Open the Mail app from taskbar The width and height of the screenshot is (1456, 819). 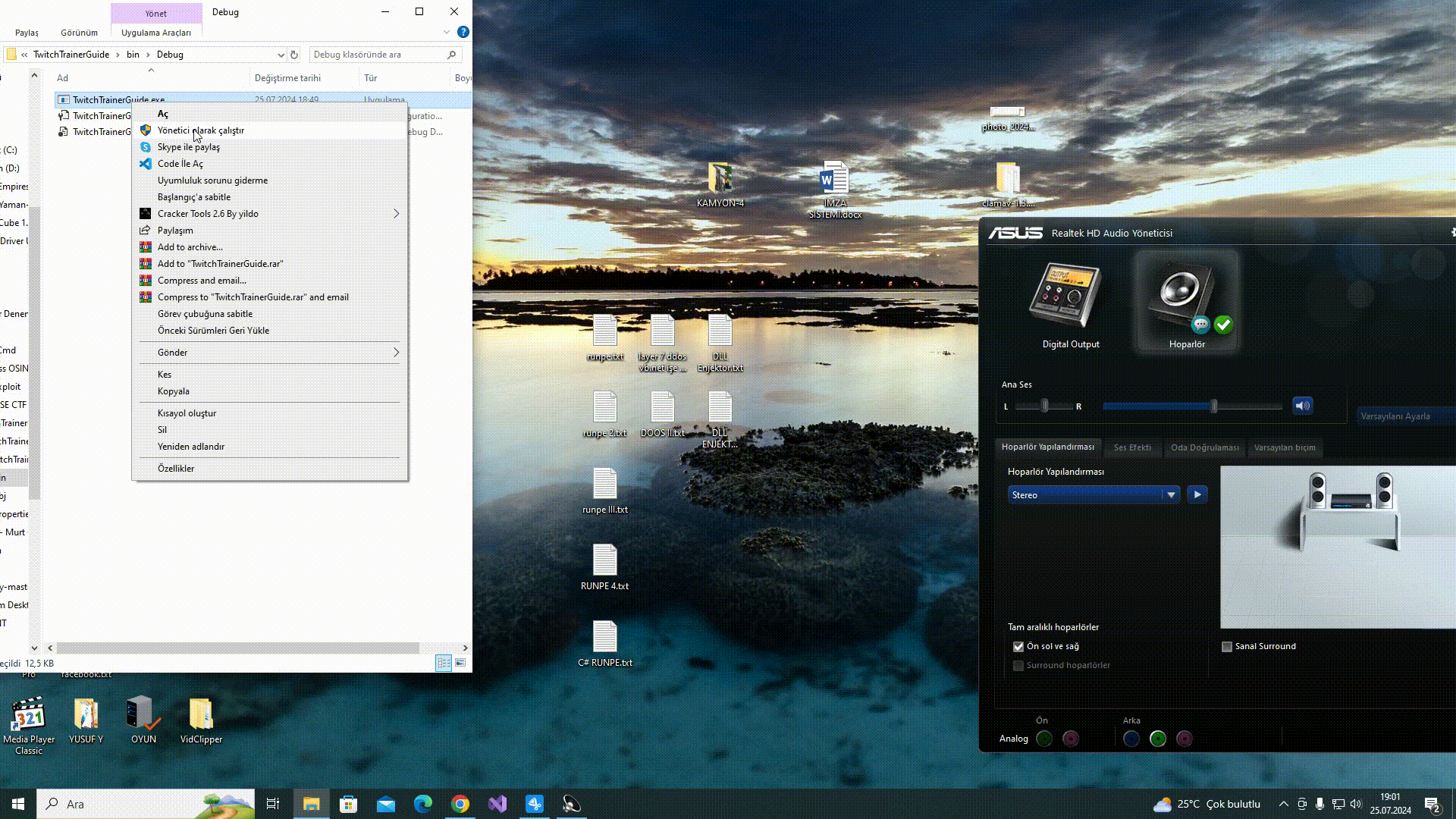(x=385, y=804)
